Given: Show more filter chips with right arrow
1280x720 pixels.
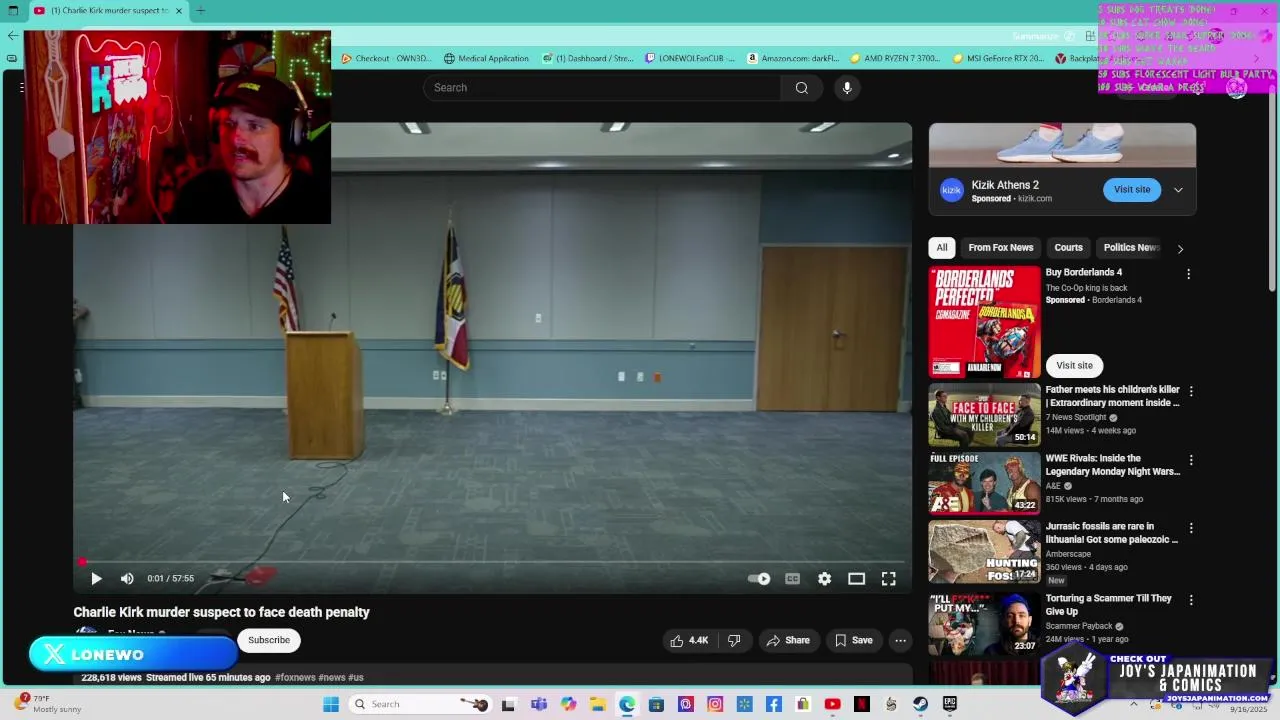Looking at the screenshot, I should tap(1180, 249).
